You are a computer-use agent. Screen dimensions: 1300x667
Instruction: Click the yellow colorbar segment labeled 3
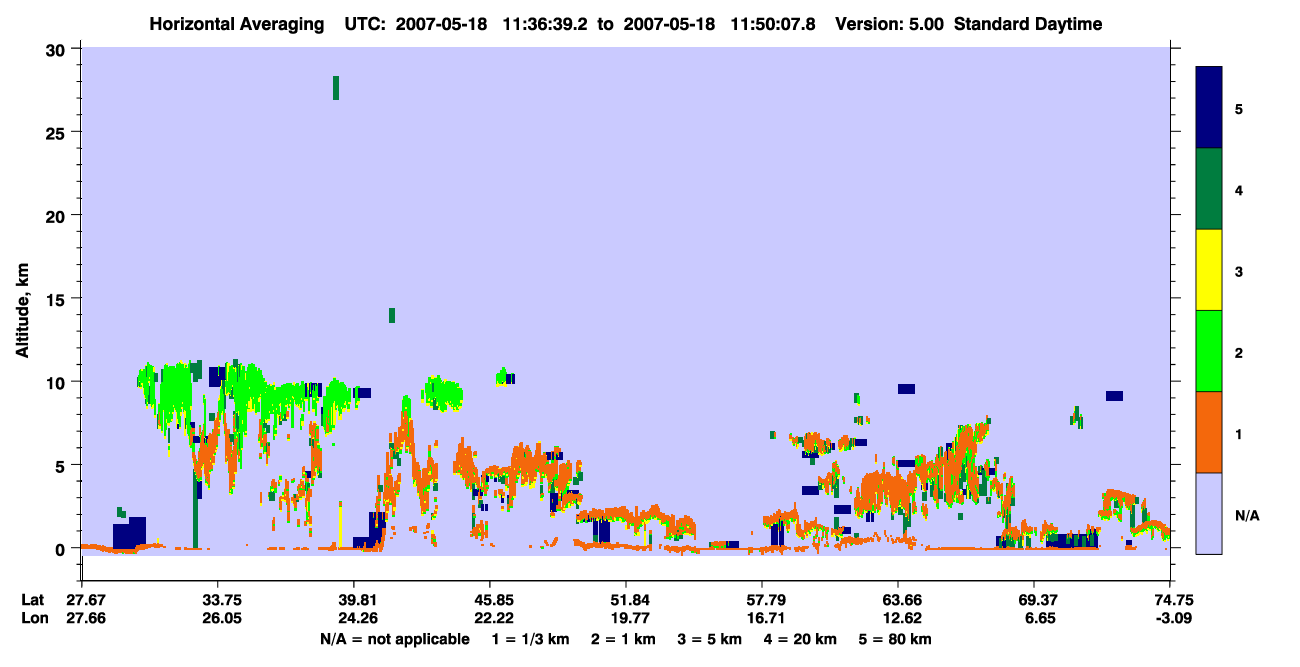tap(1209, 270)
